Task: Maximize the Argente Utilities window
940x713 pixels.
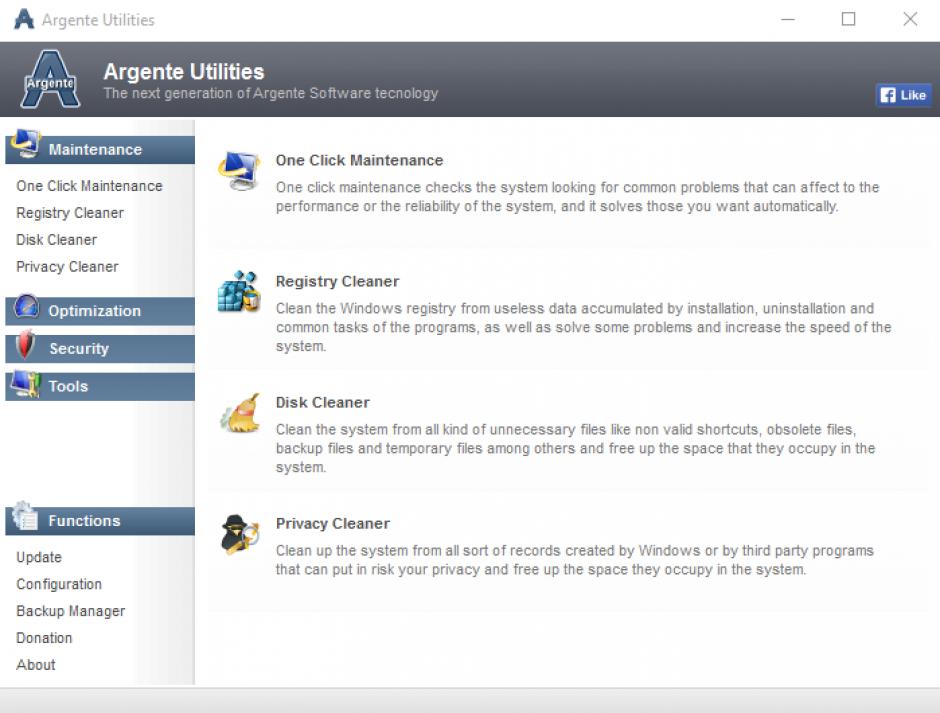Action: (848, 19)
